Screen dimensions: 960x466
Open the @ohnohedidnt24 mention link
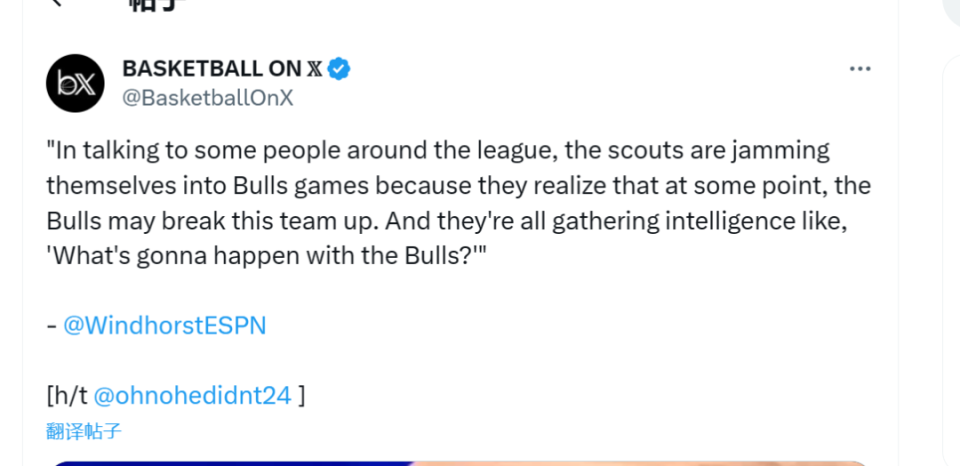click(x=192, y=396)
